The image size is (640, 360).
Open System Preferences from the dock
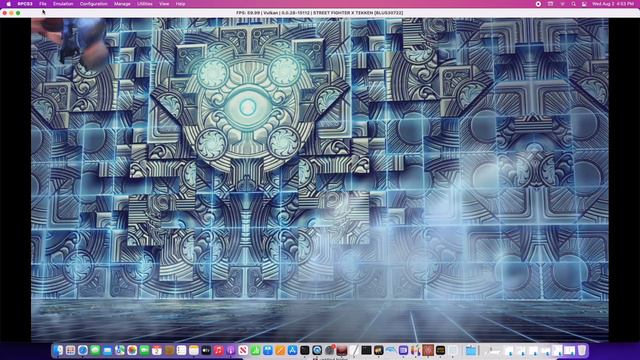click(x=330, y=350)
